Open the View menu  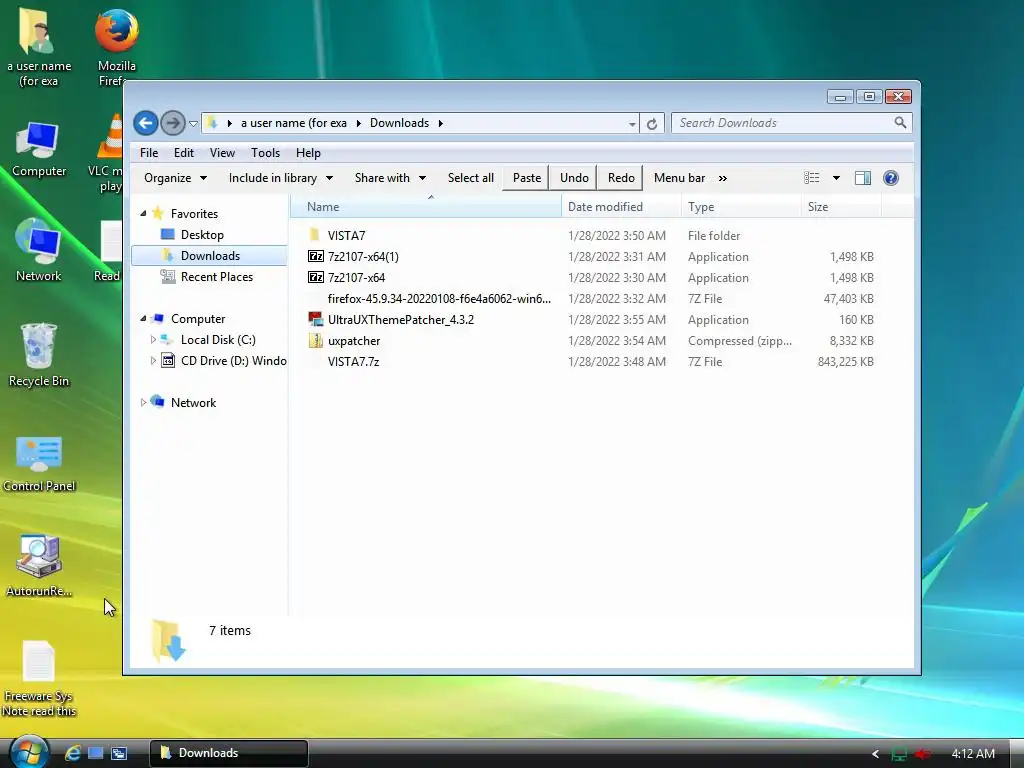[222, 153]
